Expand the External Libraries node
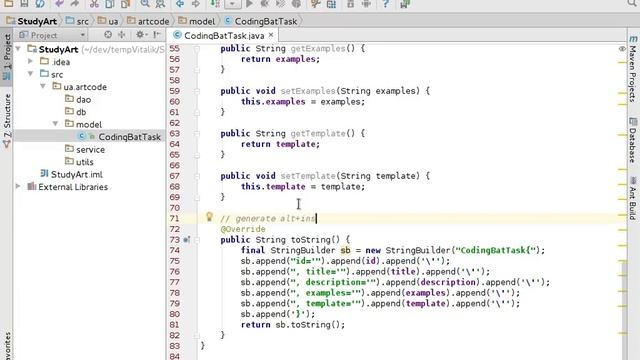 (x=18, y=186)
